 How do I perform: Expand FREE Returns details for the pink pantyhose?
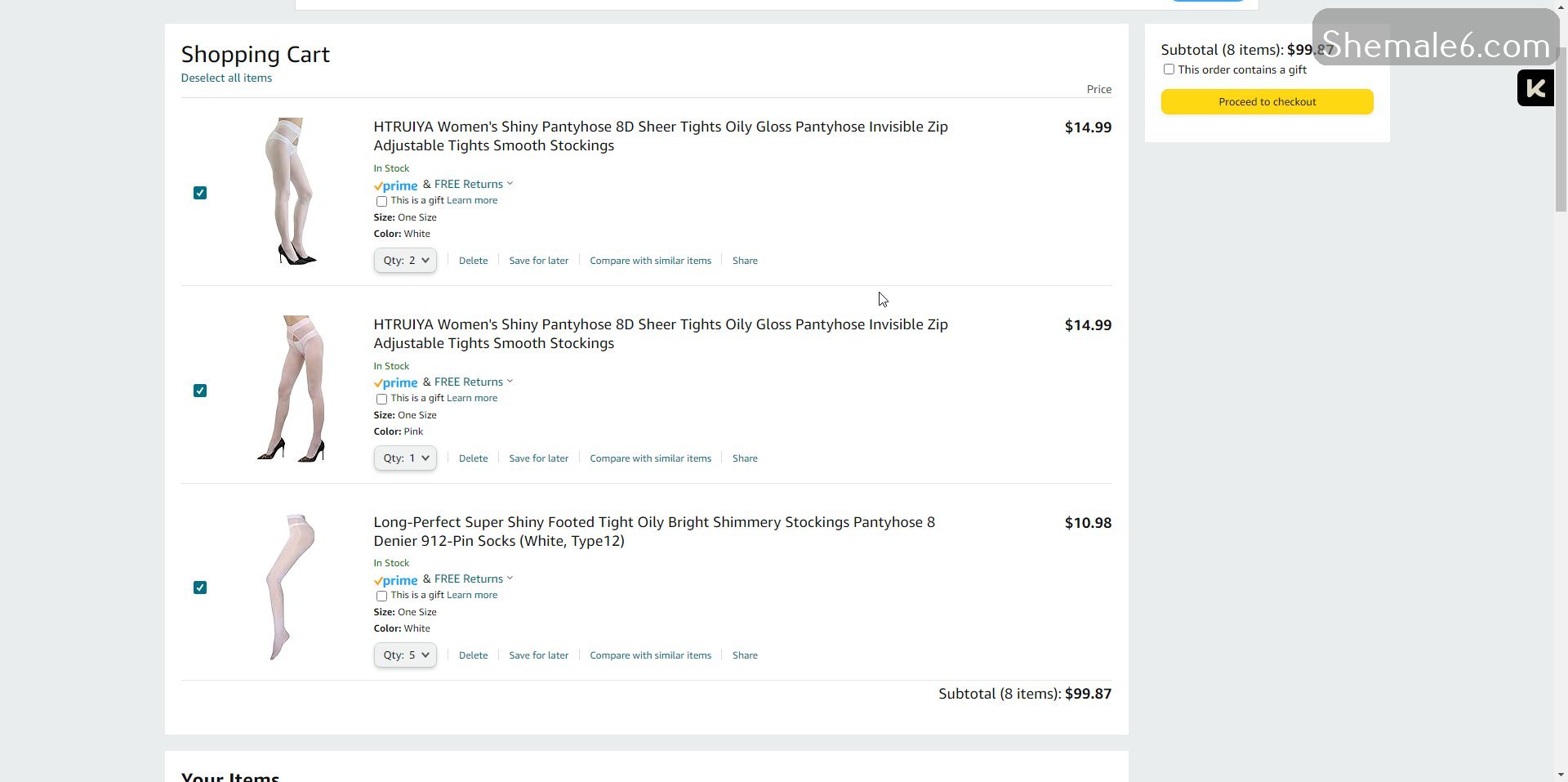[x=473, y=382]
